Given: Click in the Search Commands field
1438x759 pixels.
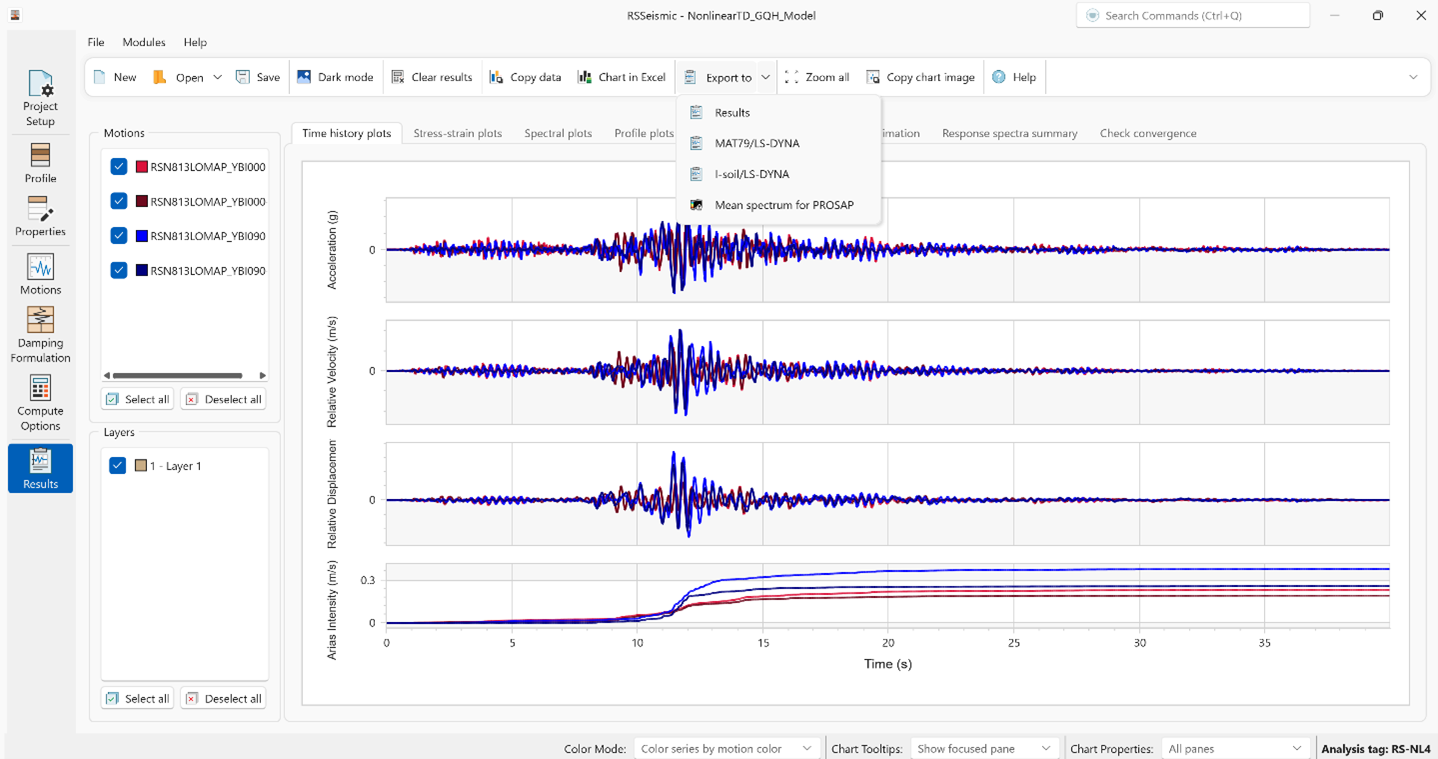Looking at the screenshot, I should pyautogui.click(x=1192, y=16).
